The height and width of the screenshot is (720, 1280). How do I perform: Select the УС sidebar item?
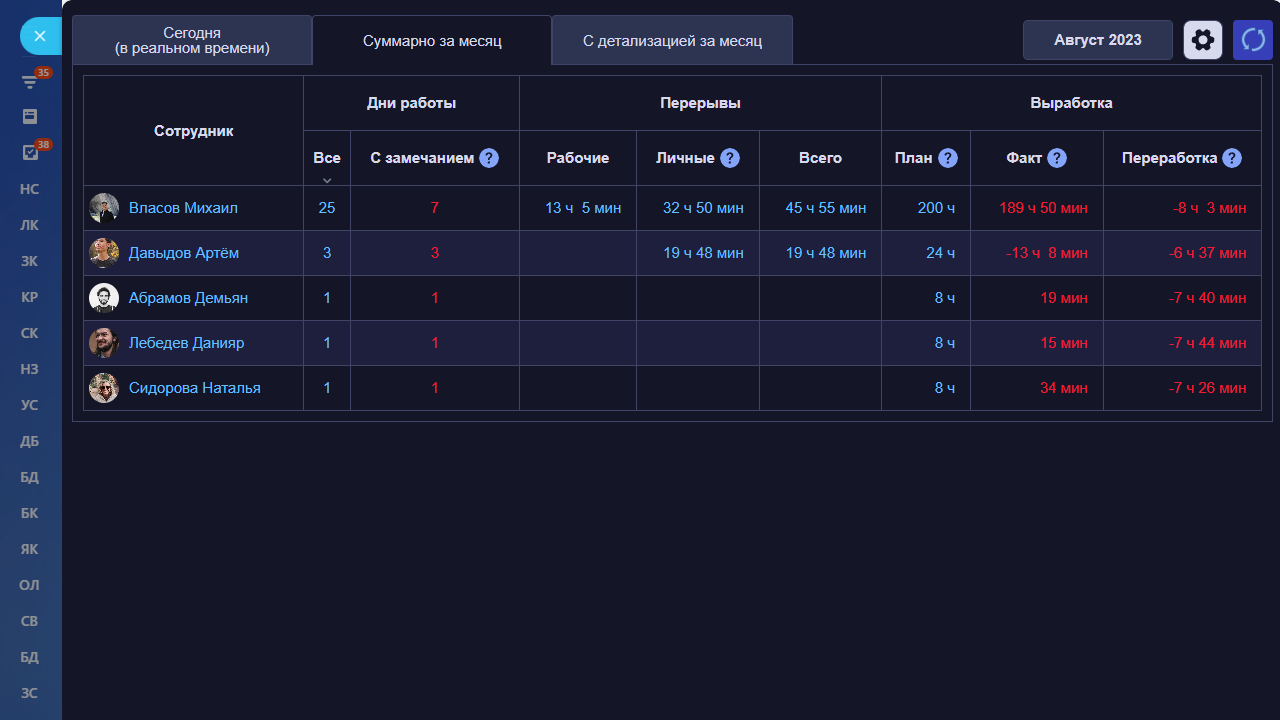tap(30, 405)
